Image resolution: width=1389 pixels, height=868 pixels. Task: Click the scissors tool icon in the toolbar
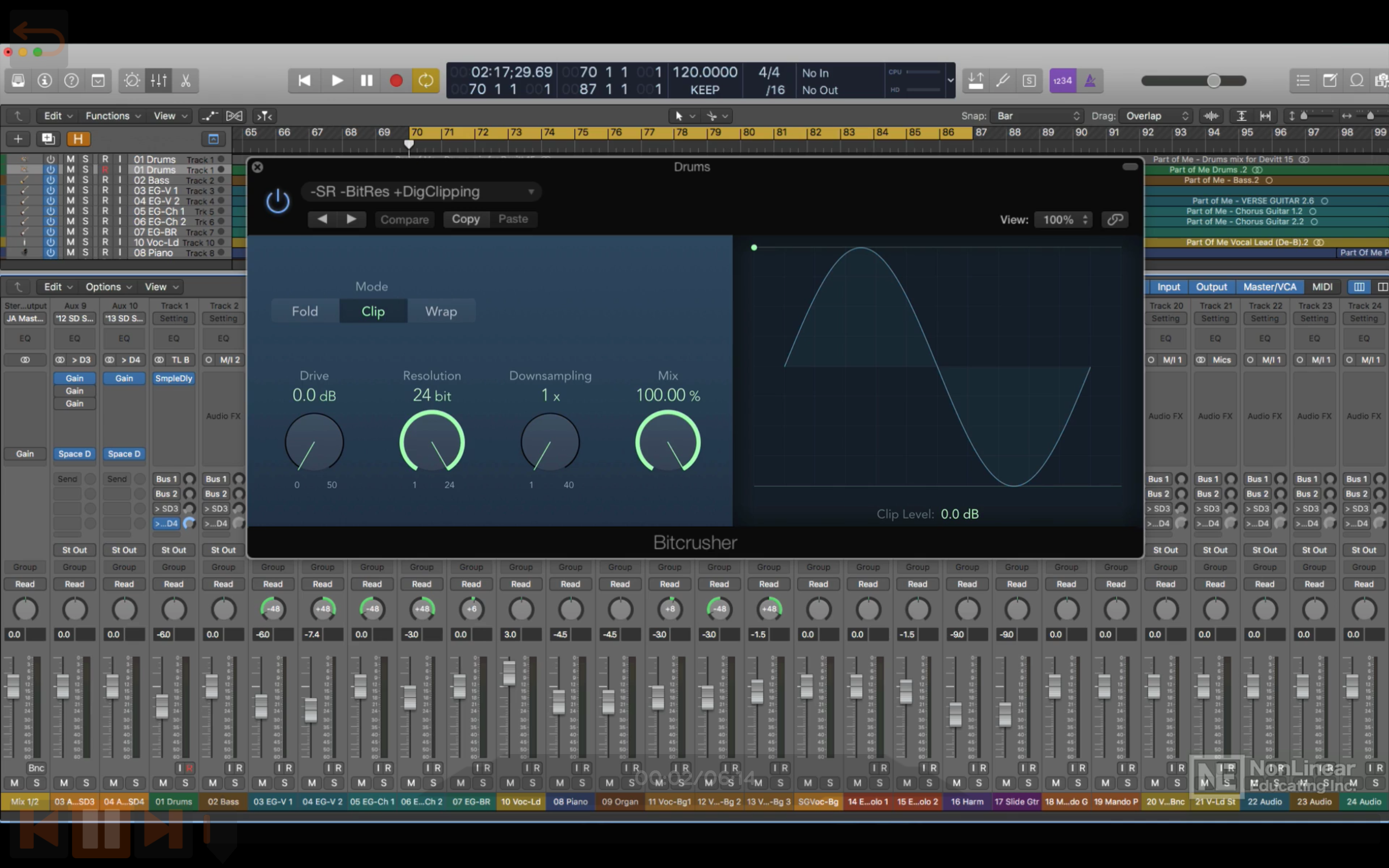pyautogui.click(x=185, y=80)
